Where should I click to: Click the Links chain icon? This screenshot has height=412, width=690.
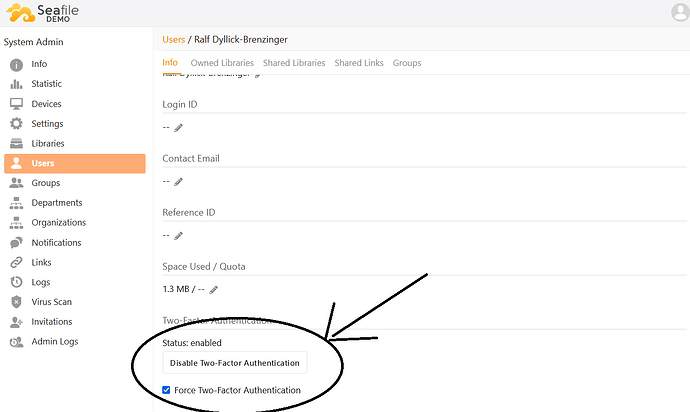16,262
